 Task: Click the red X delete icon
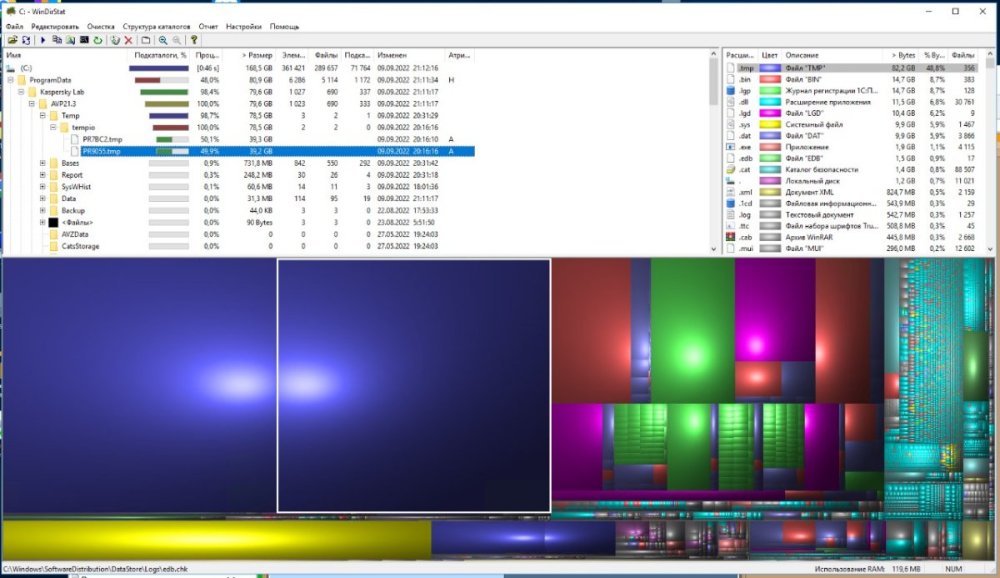[x=128, y=40]
